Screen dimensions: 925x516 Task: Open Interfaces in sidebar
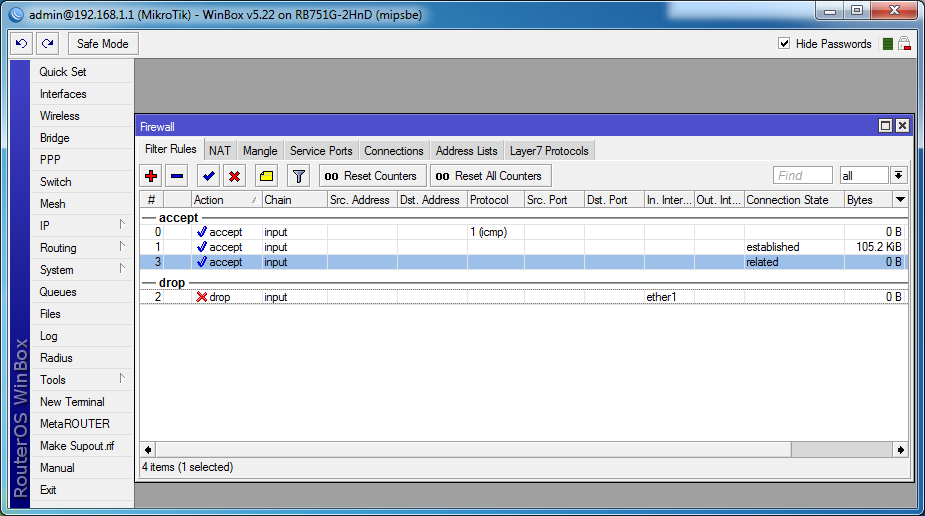[63, 94]
